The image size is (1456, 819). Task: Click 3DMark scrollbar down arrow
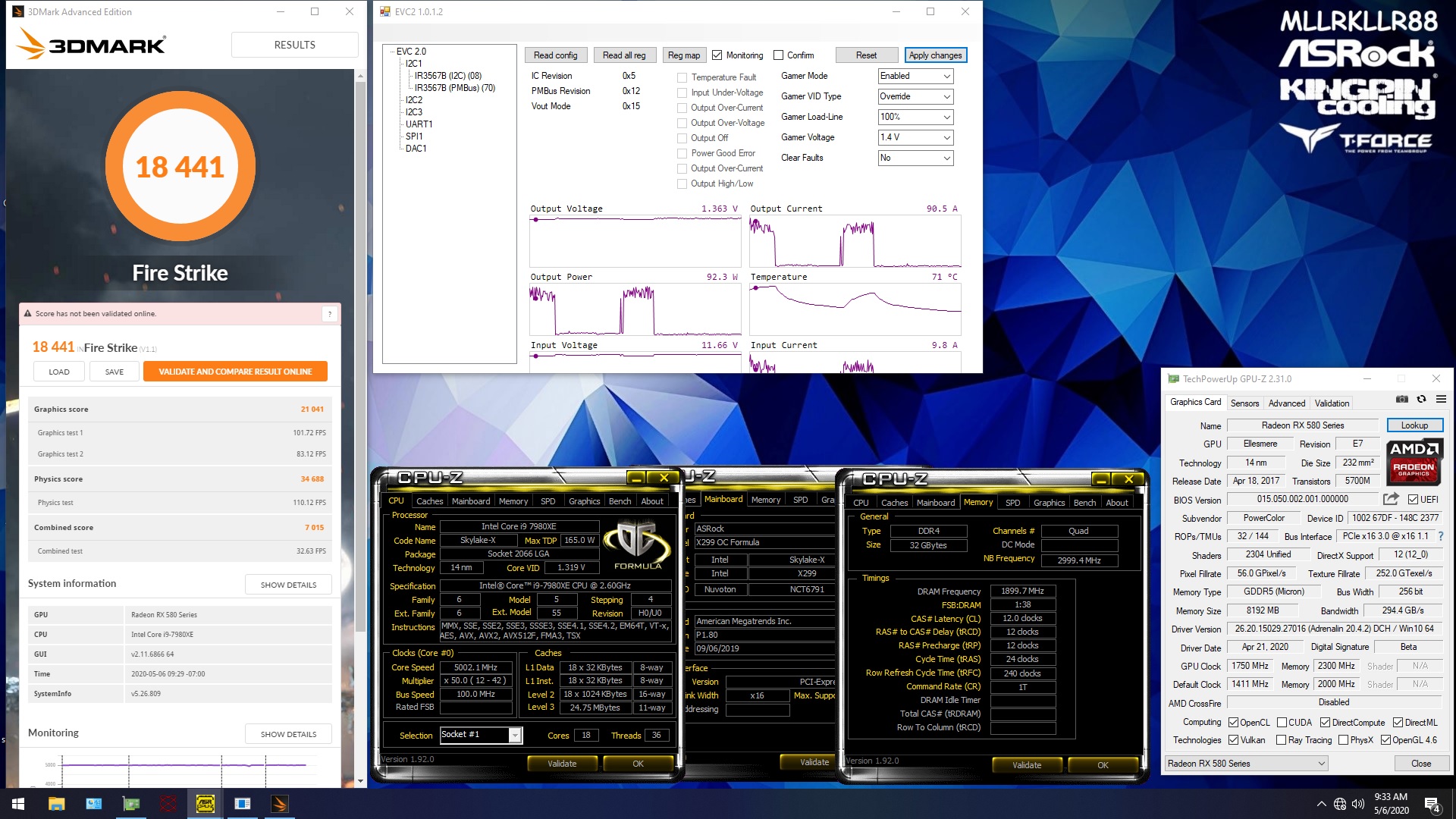click(360, 780)
